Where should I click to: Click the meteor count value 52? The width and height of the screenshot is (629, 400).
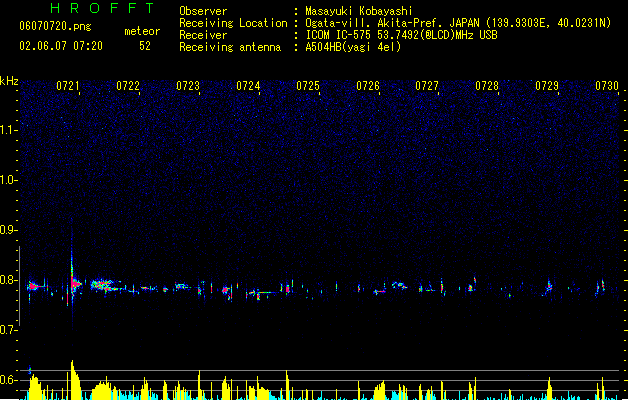pyautogui.click(x=145, y=46)
